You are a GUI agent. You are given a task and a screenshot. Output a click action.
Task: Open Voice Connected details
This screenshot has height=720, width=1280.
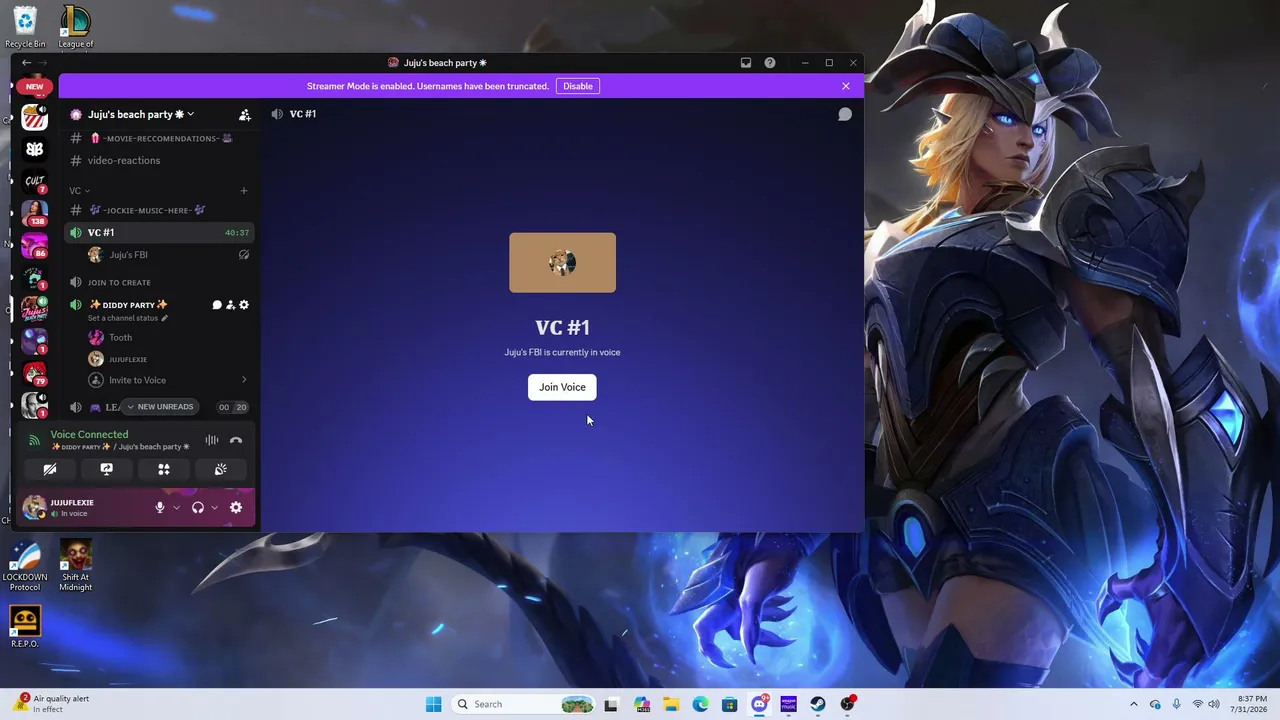tap(89, 434)
